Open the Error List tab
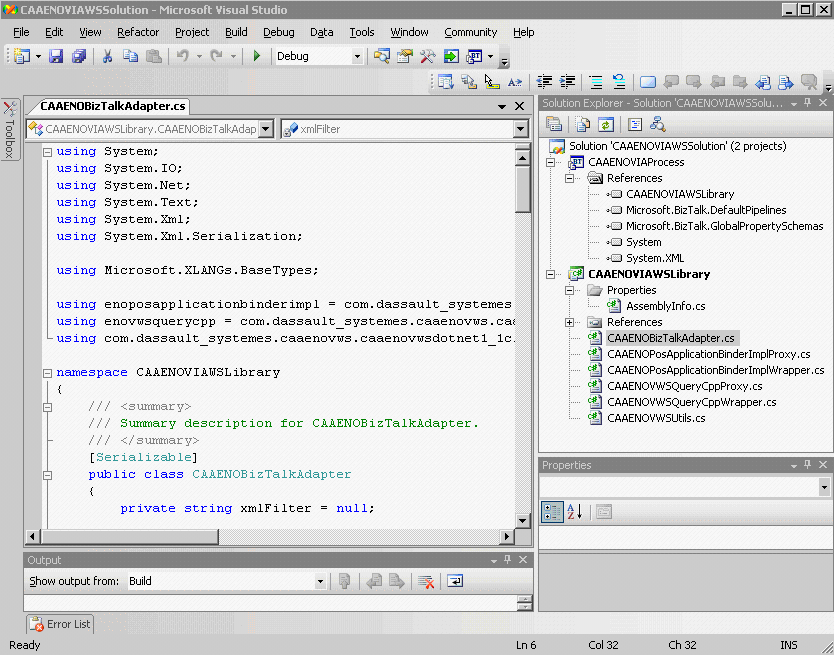 tap(60, 624)
